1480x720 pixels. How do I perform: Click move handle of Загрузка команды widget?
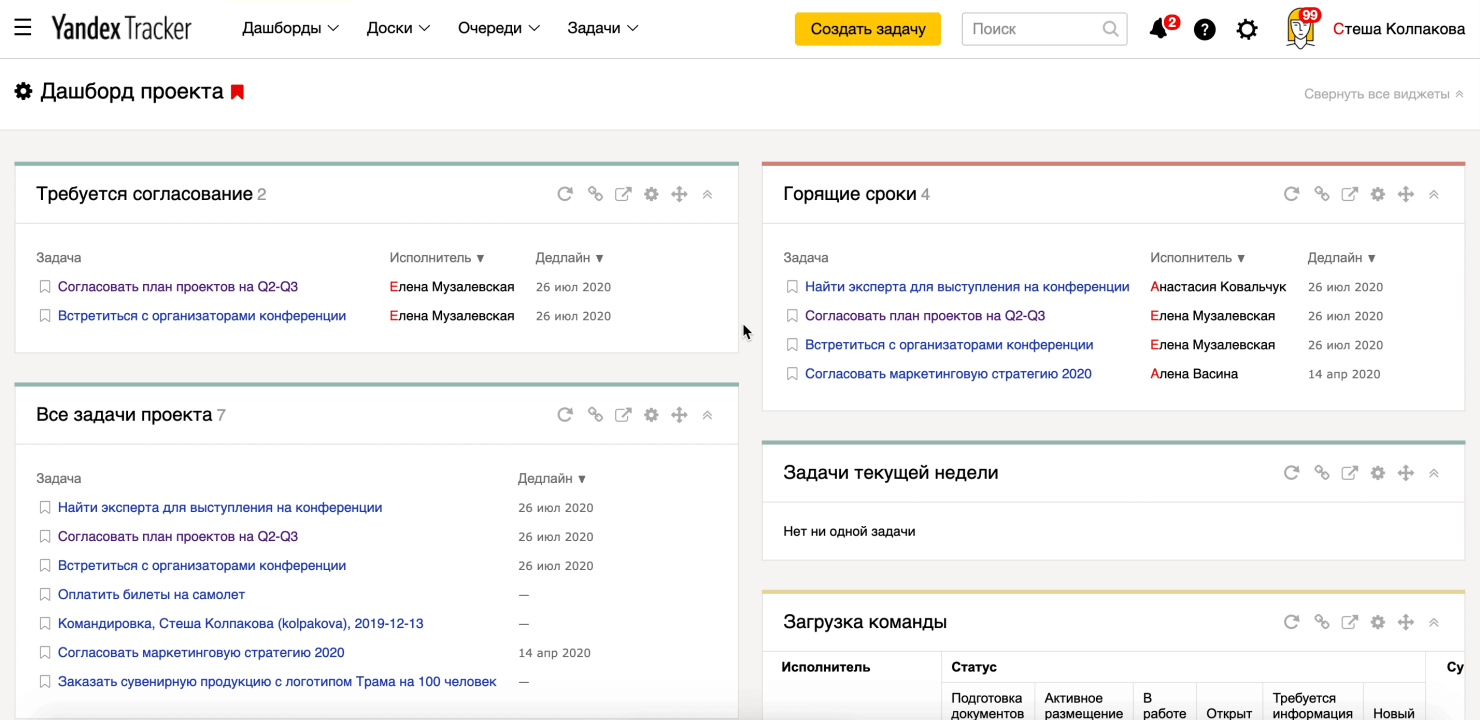[x=1406, y=622]
